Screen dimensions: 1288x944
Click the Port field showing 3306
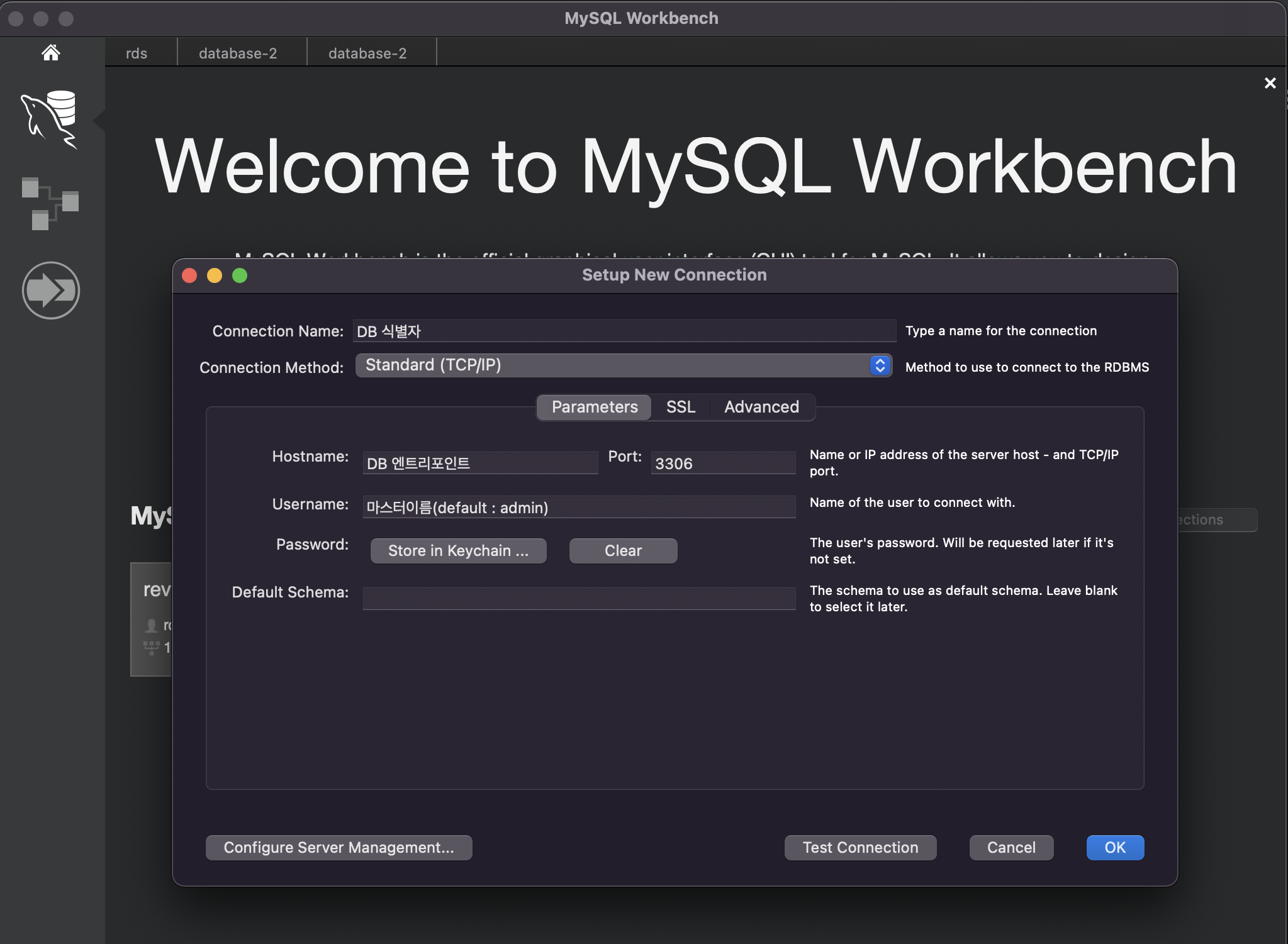(x=722, y=464)
